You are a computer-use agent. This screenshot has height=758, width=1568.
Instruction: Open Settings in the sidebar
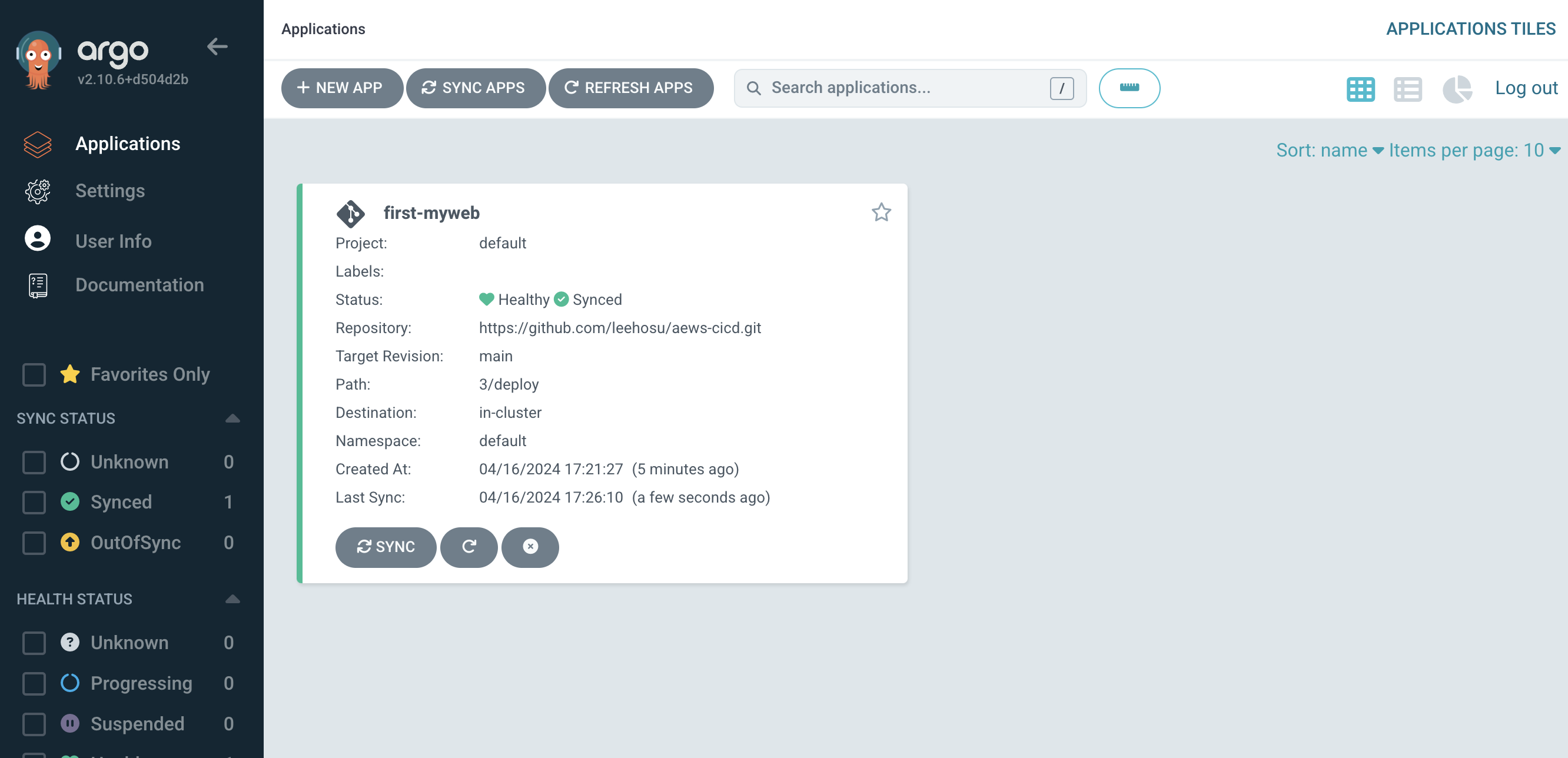pyautogui.click(x=109, y=191)
